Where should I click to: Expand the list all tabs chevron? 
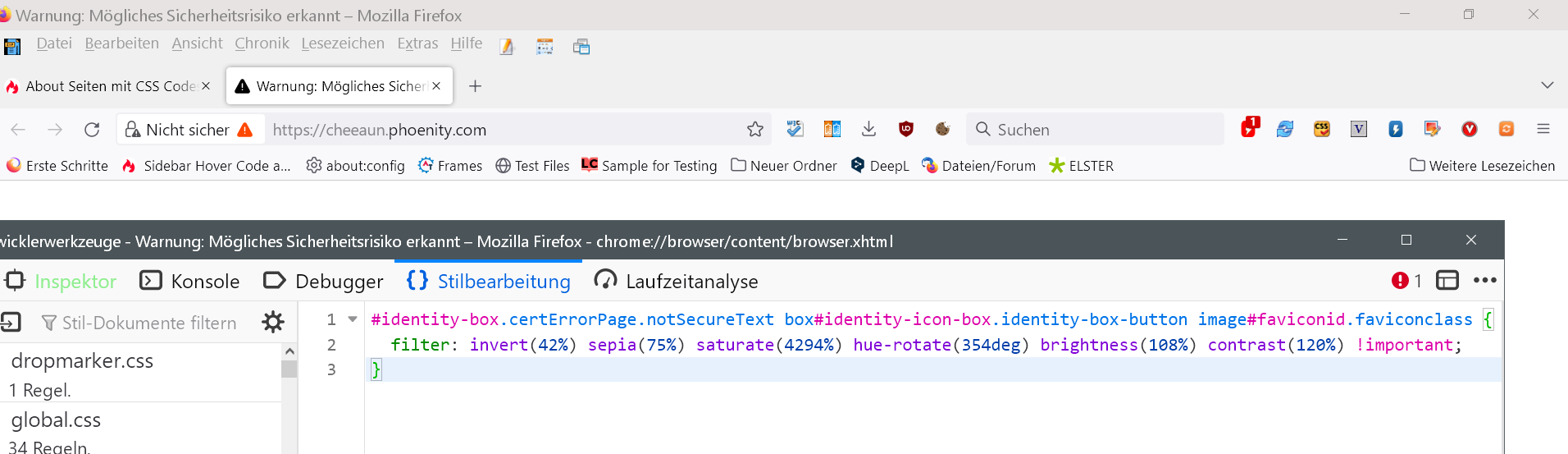1547,85
